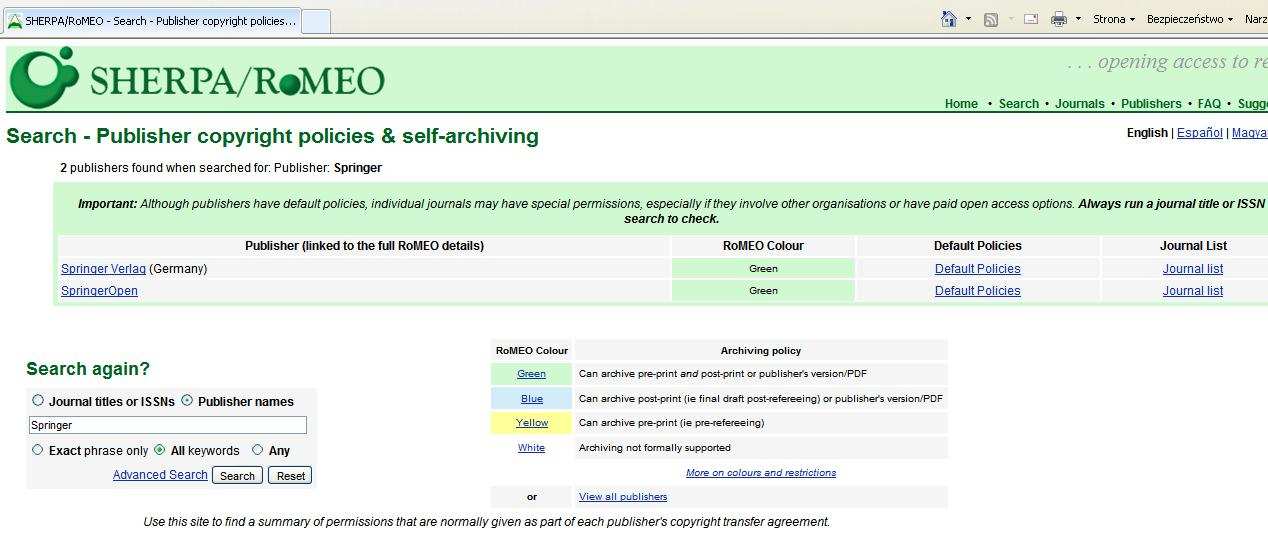Print the page with the printer icon
The width and height of the screenshot is (1268, 533).
[1059, 19]
